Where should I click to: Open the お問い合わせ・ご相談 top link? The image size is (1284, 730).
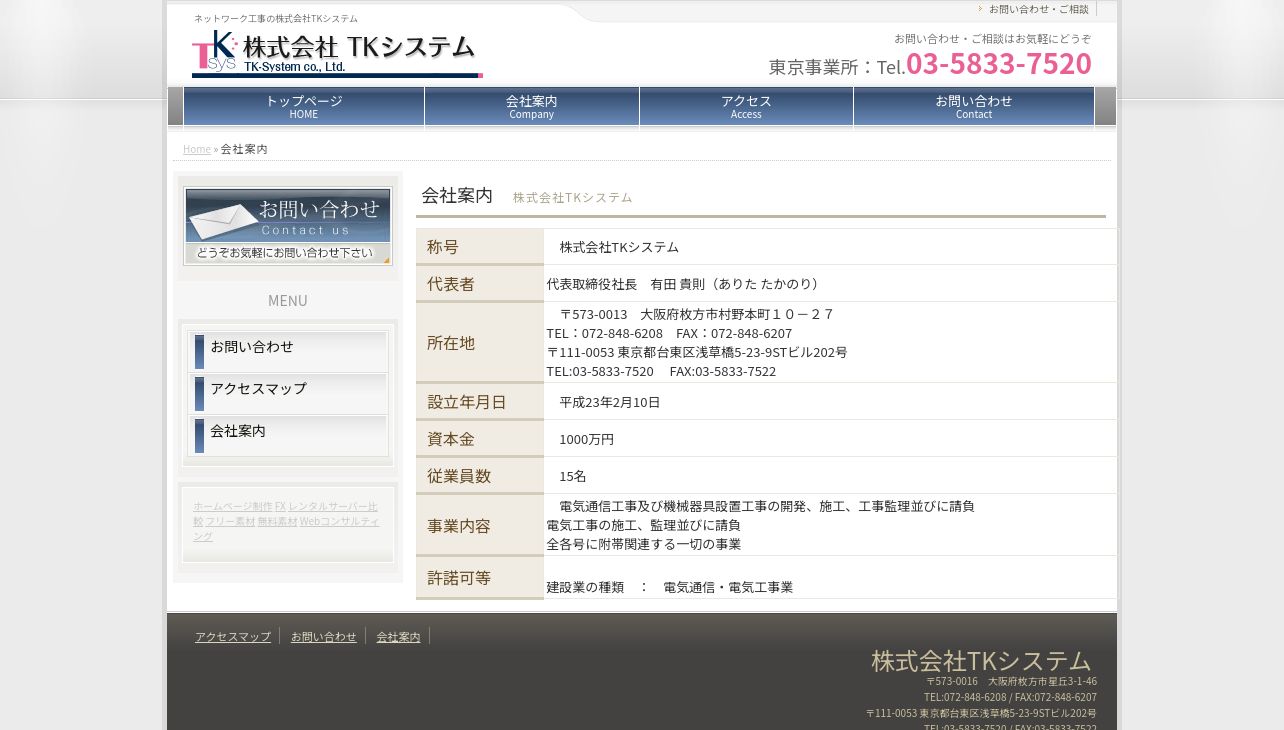[x=1038, y=9]
